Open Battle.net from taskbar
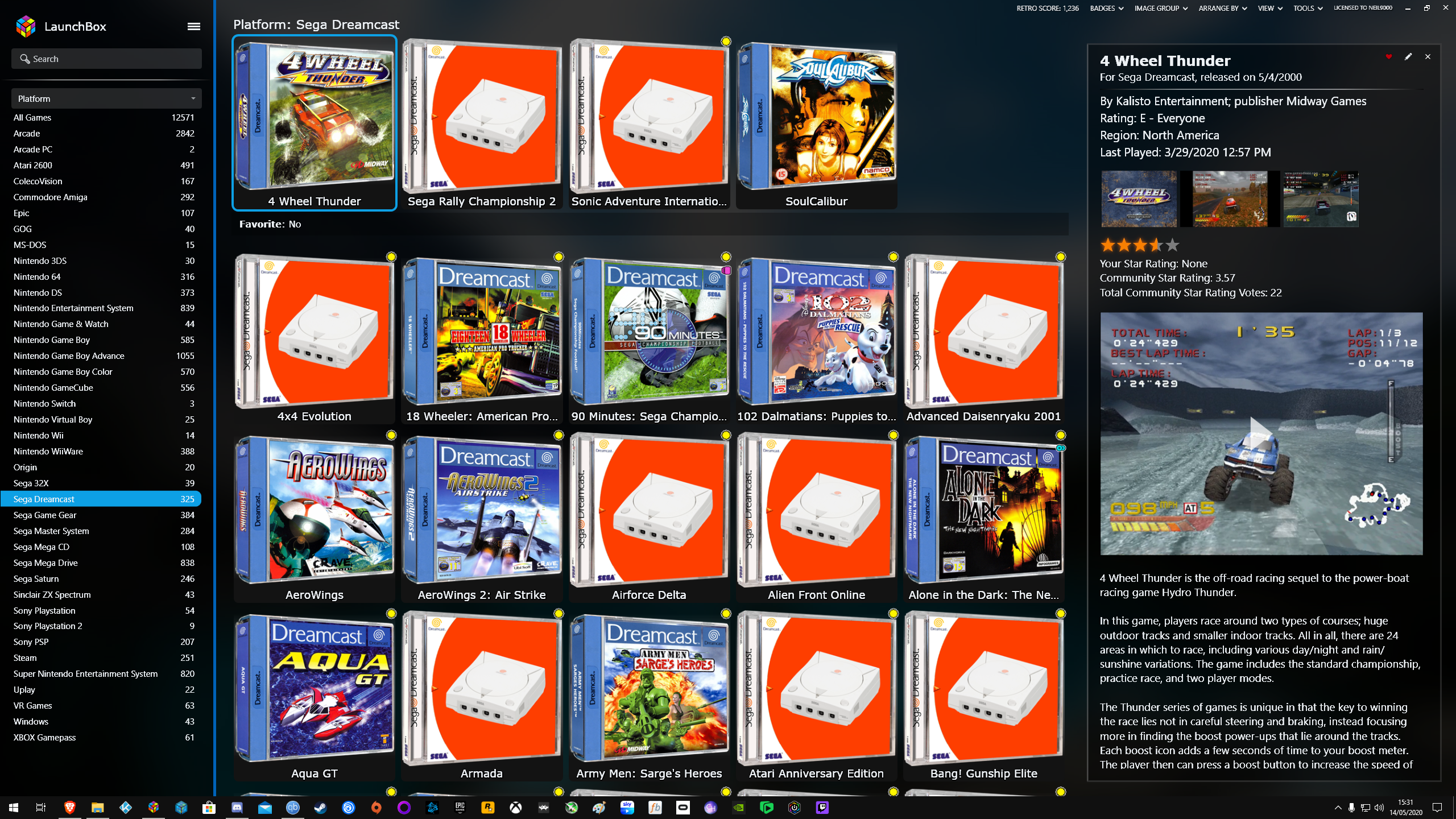 tap(432, 808)
